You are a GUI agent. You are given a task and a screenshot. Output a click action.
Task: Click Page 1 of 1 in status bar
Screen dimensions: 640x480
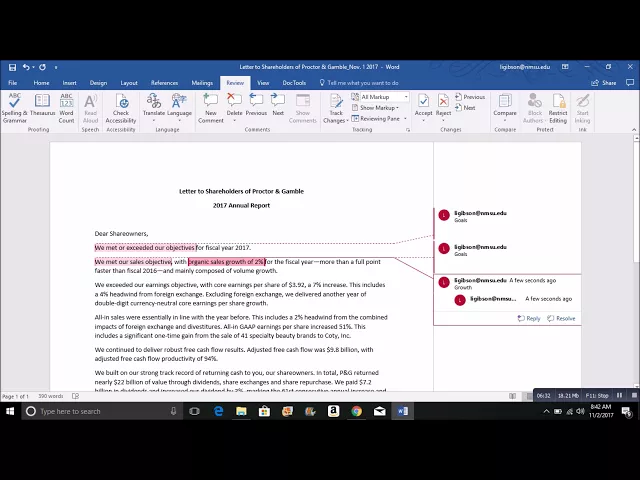coord(16,396)
